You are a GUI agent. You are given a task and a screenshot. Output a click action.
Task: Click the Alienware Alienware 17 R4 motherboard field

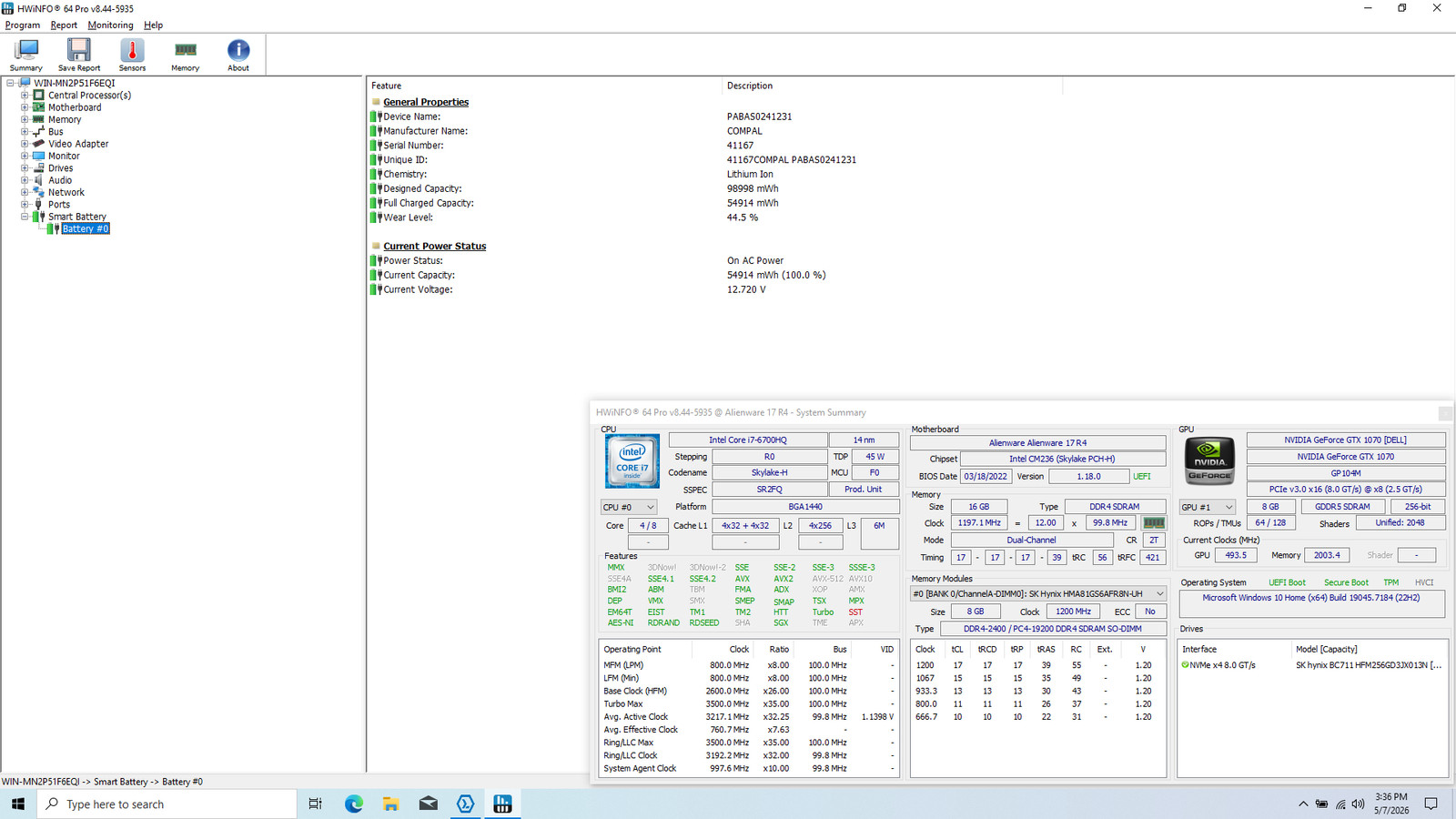[x=1038, y=443]
